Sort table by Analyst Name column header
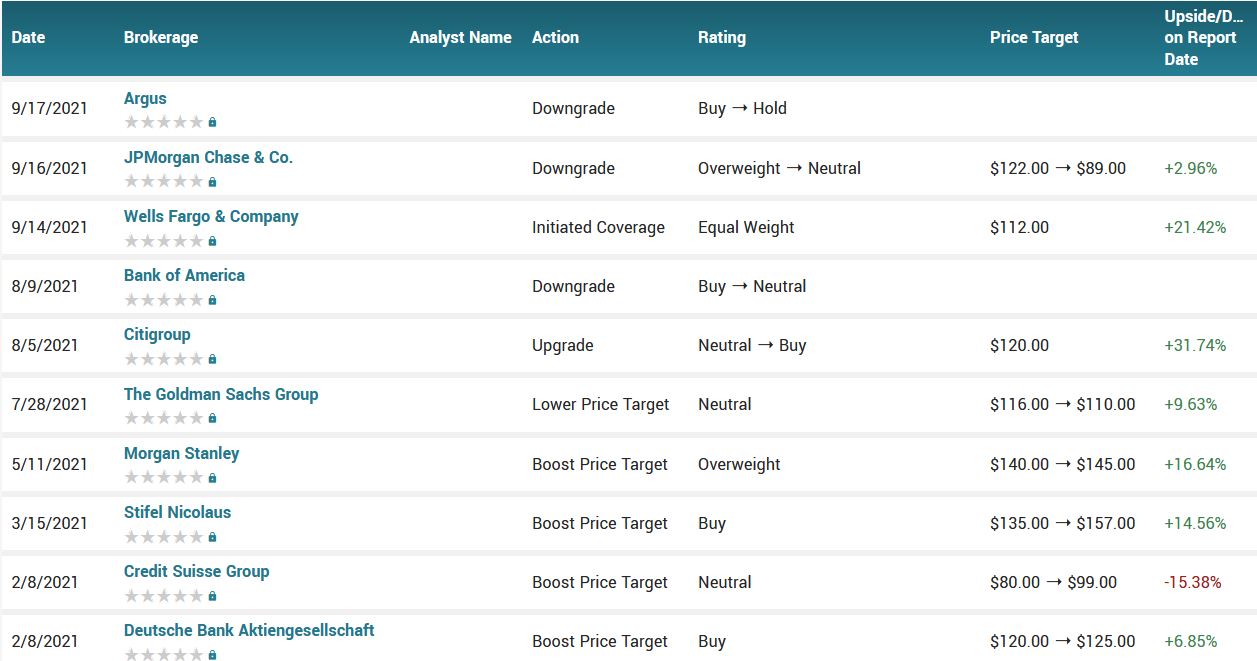Screen dimensions: 1257x661 coord(460,37)
